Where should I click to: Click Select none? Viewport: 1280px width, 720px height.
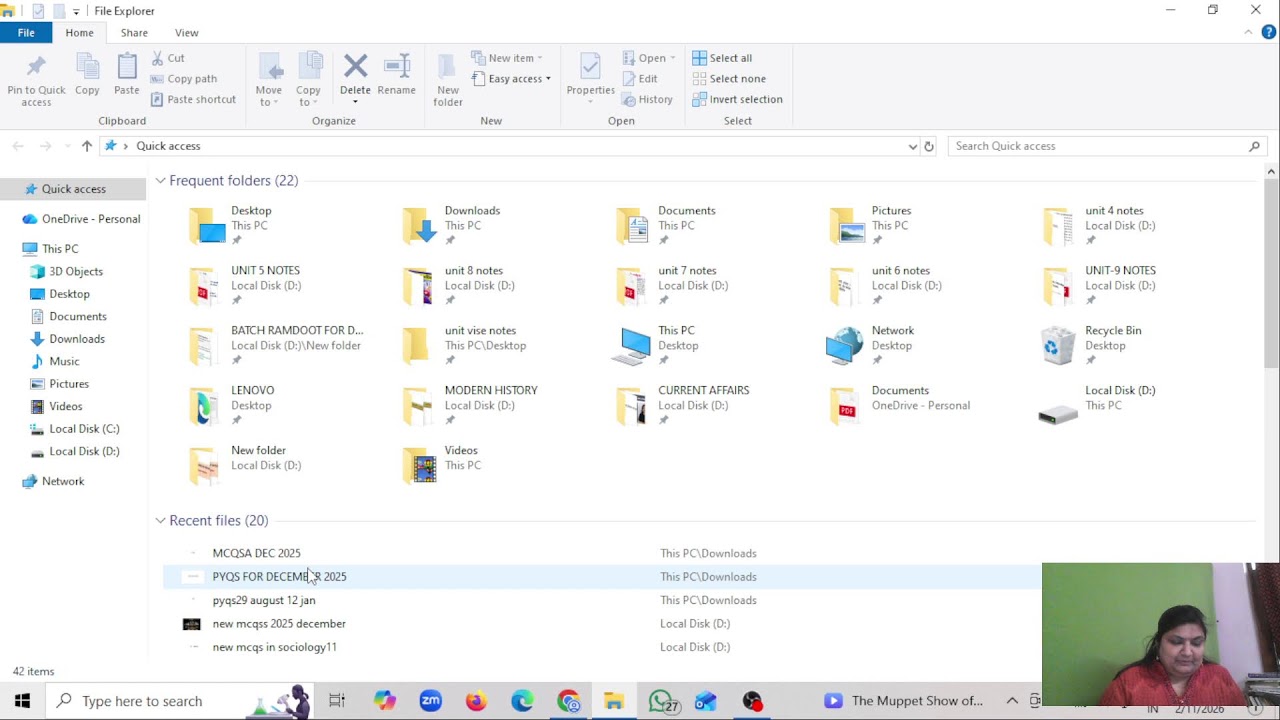click(729, 79)
